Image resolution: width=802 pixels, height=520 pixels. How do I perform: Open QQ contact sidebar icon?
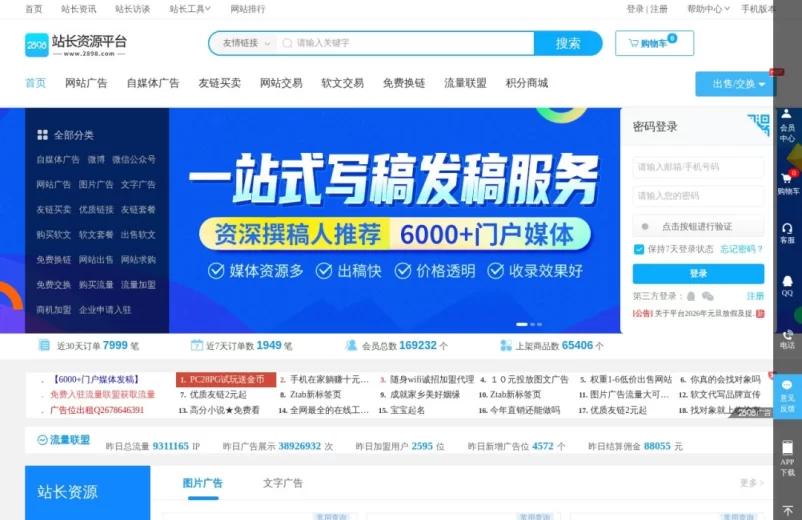click(x=787, y=286)
